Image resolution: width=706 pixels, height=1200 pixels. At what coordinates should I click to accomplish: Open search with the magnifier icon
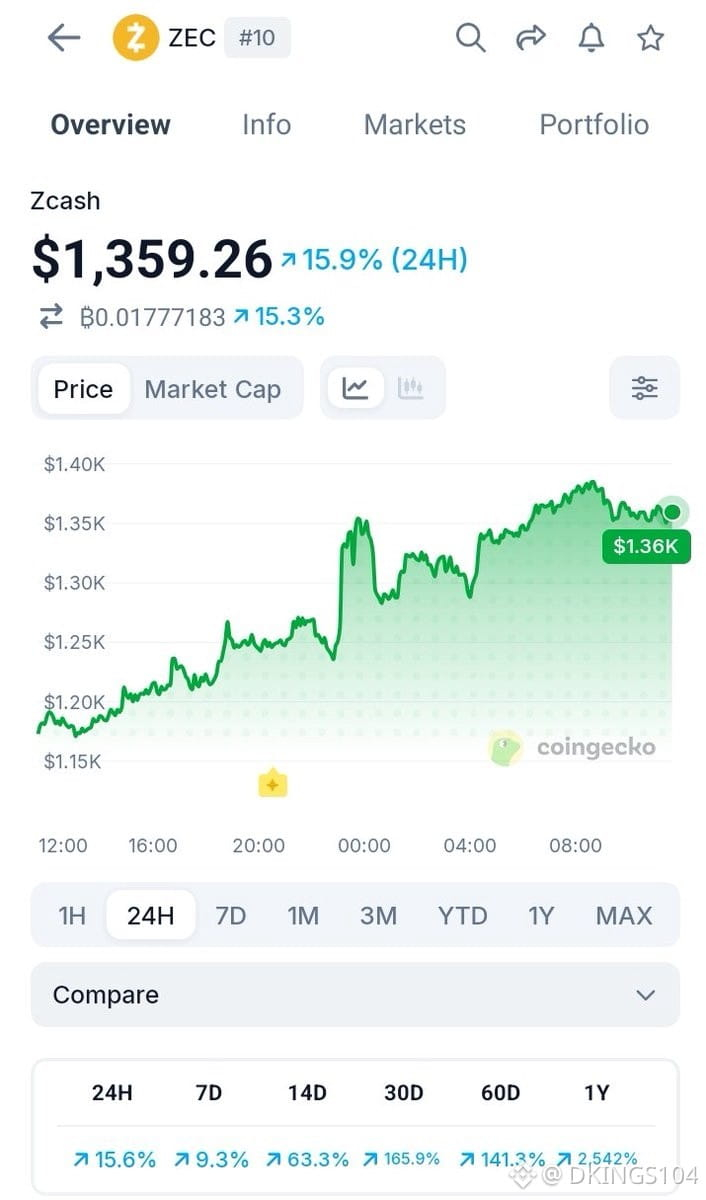point(470,38)
